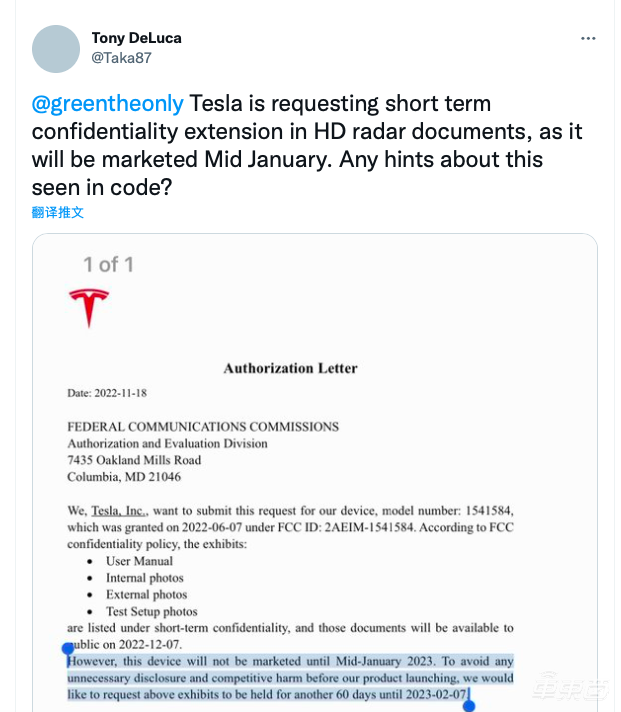Click the "1 of 1" page indicator

coord(108,264)
